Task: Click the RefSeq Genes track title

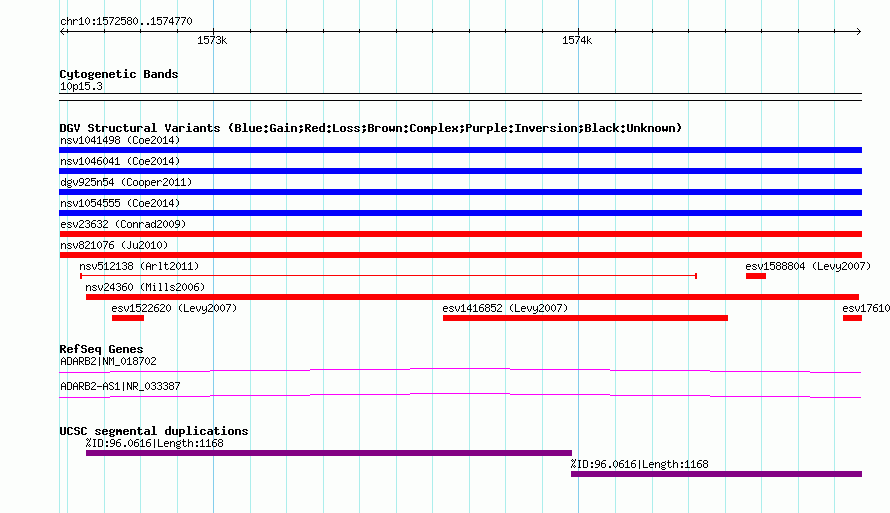Action: (x=101, y=349)
